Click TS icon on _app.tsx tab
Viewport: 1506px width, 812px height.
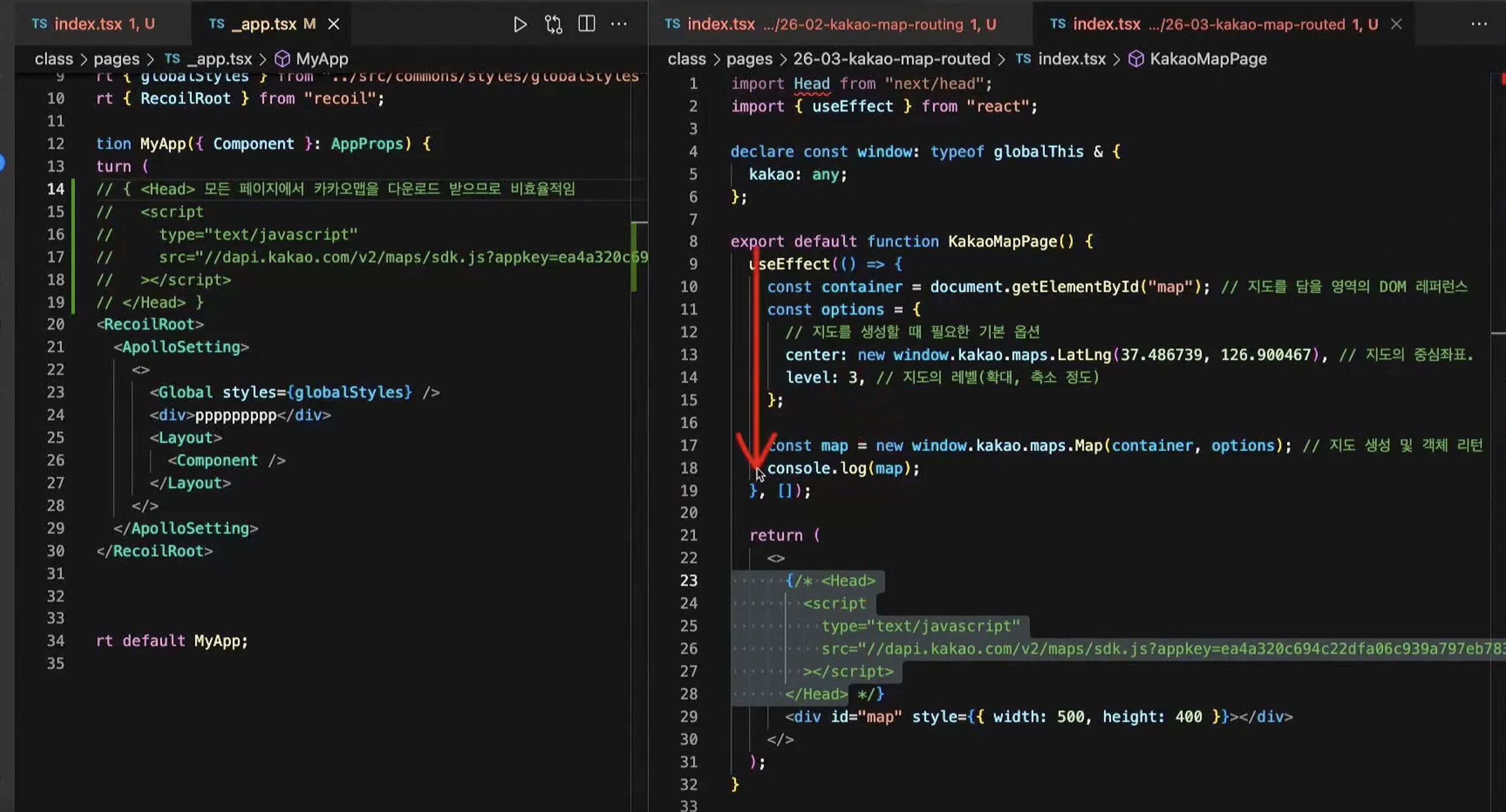(216, 24)
